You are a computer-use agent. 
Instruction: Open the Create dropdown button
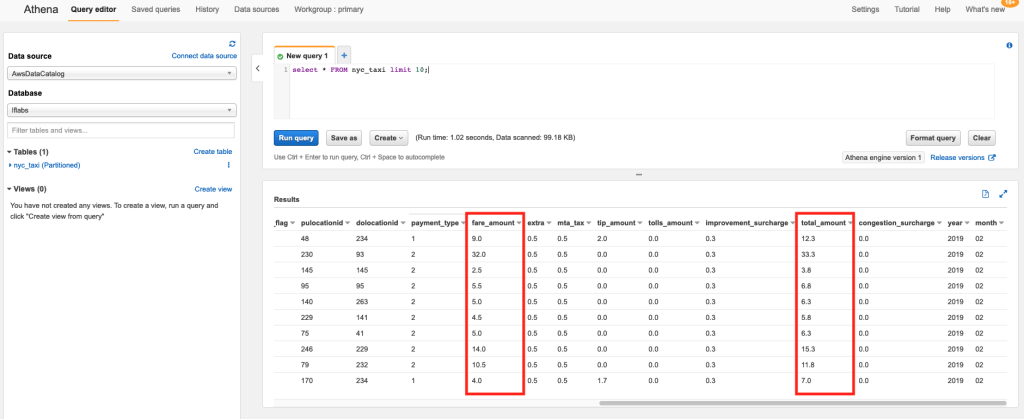pyautogui.click(x=389, y=138)
